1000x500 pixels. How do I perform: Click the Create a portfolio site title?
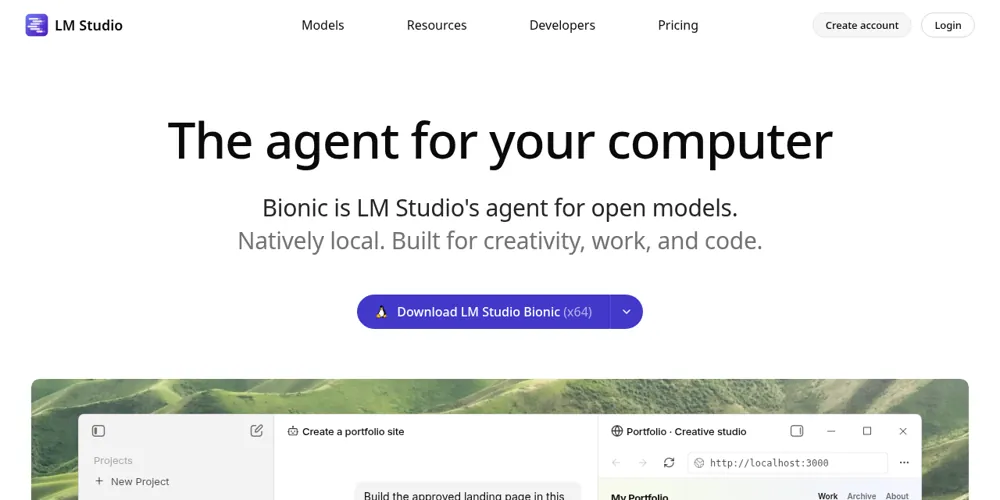point(353,432)
